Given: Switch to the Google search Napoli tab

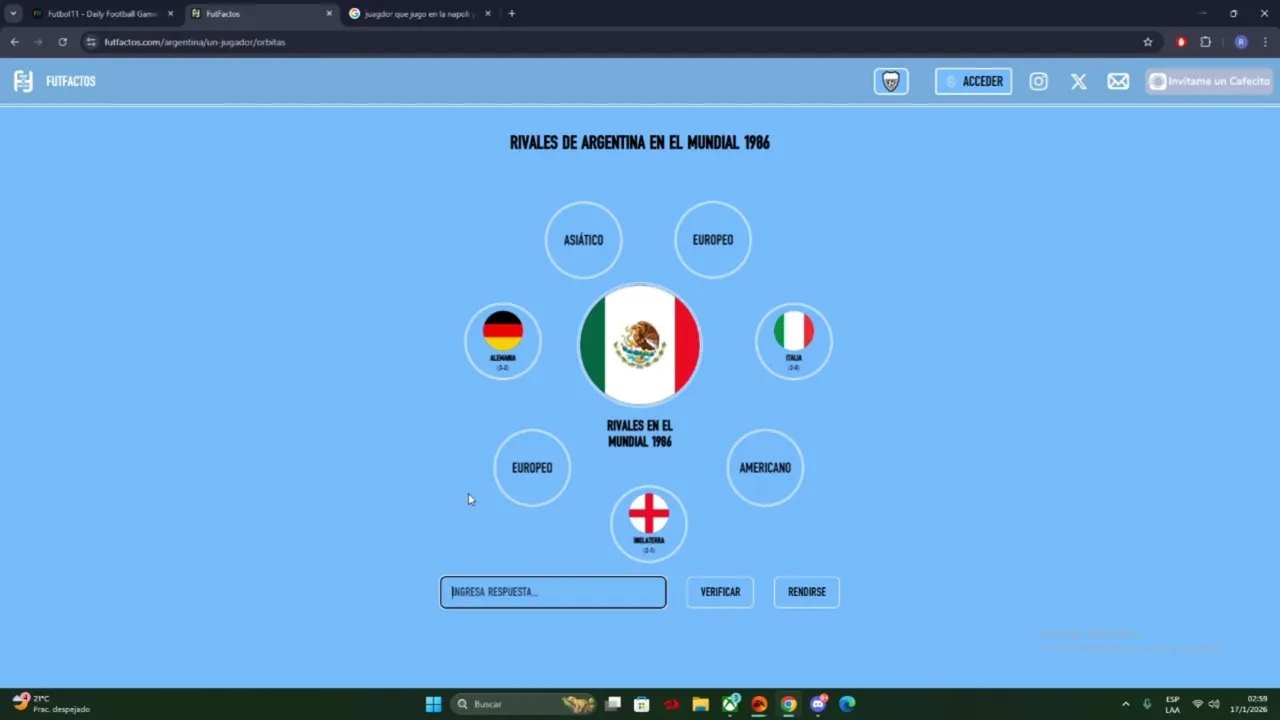Looking at the screenshot, I should click(418, 14).
